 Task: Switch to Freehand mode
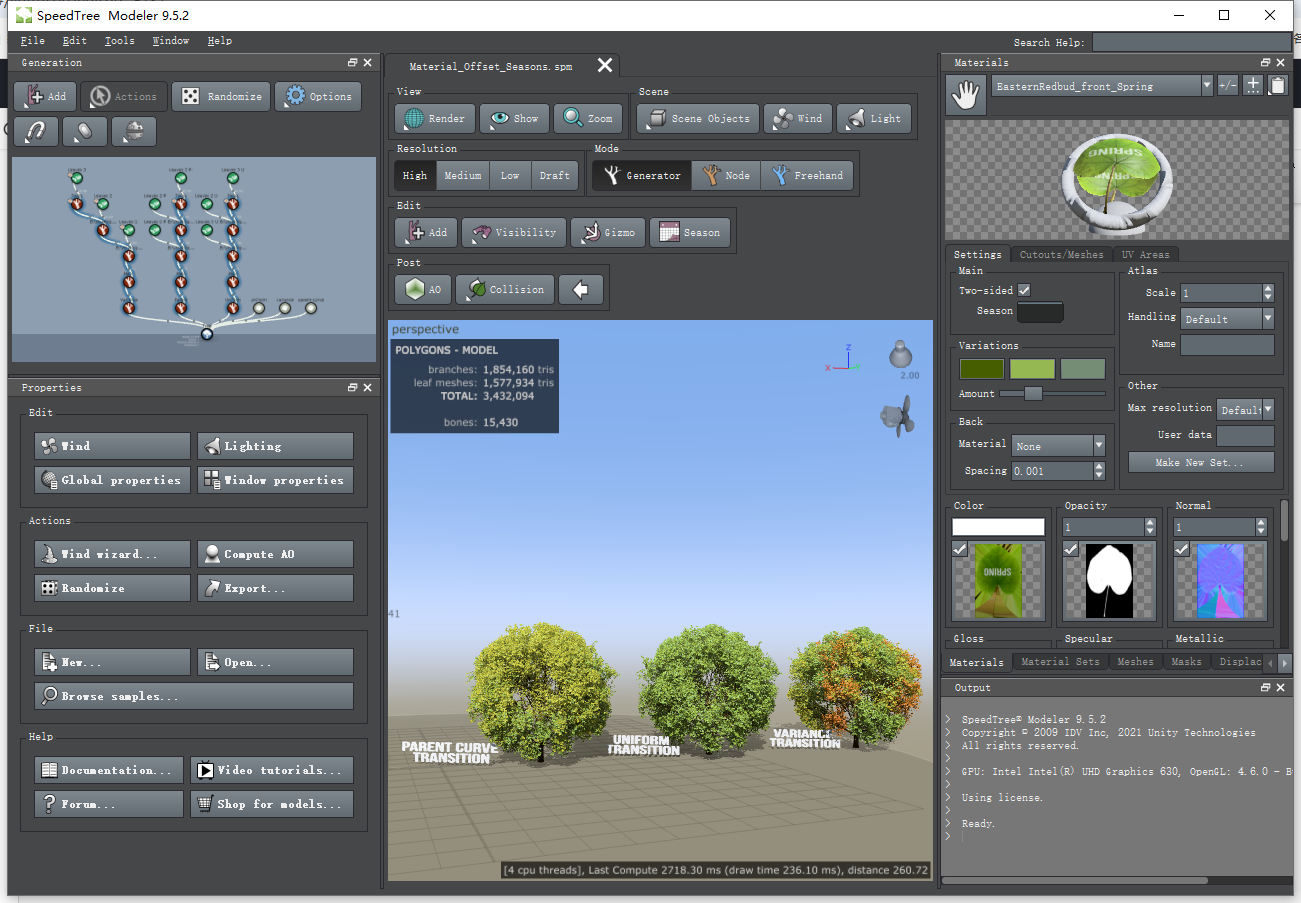point(808,175)
